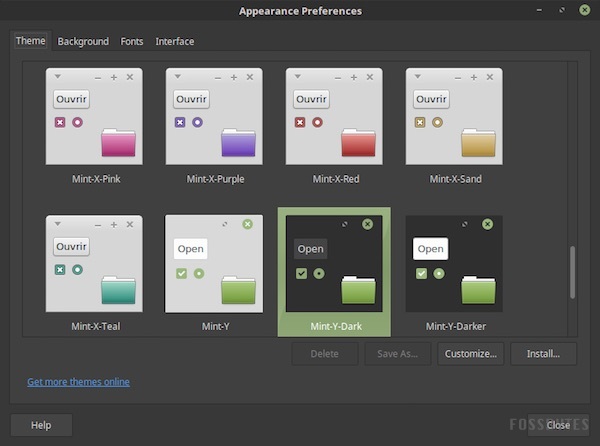Click the theme list vertical scrollbar handle
Viewport: 600px width, 446px height.
[572, 272]
